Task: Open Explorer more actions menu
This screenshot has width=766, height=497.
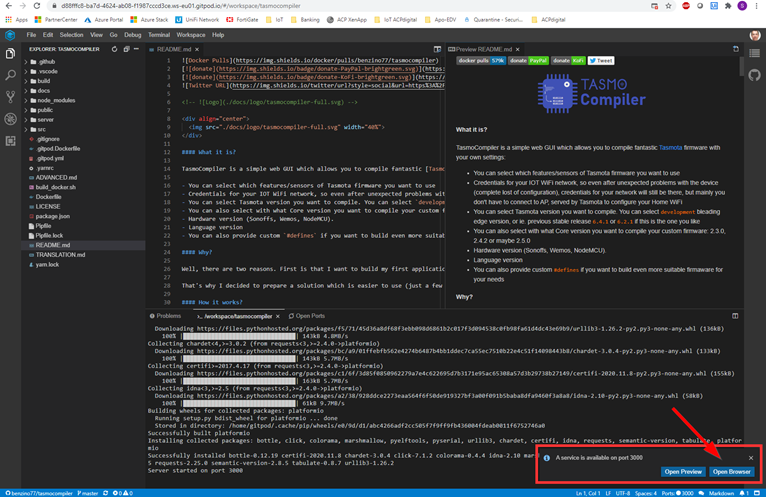Action: [x=136, y=49]
